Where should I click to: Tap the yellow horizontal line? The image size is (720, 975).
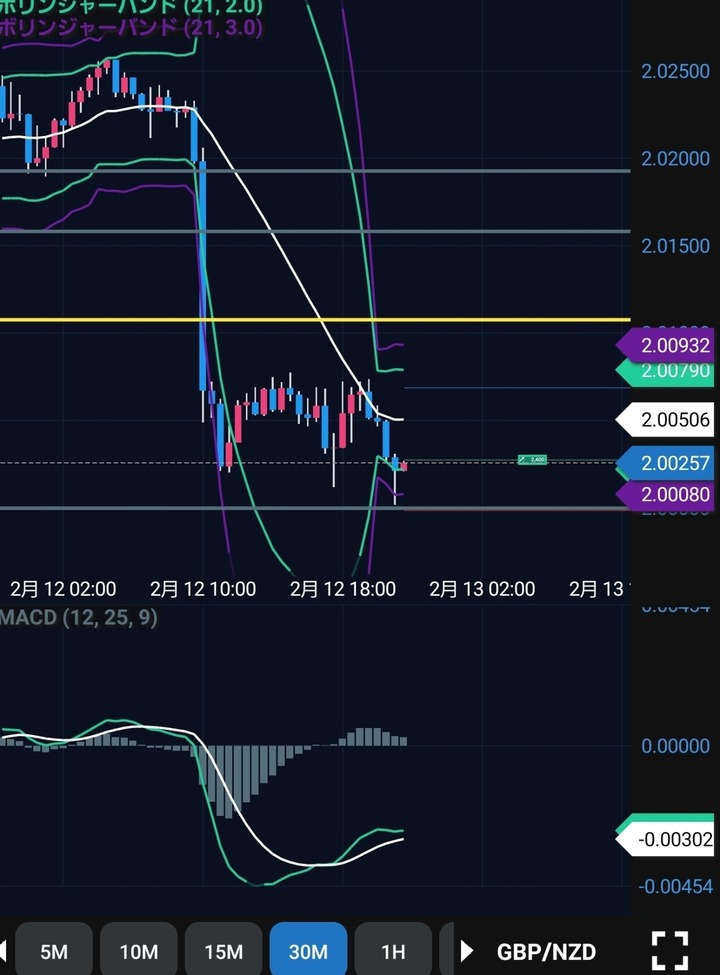(x=315, y=320)
